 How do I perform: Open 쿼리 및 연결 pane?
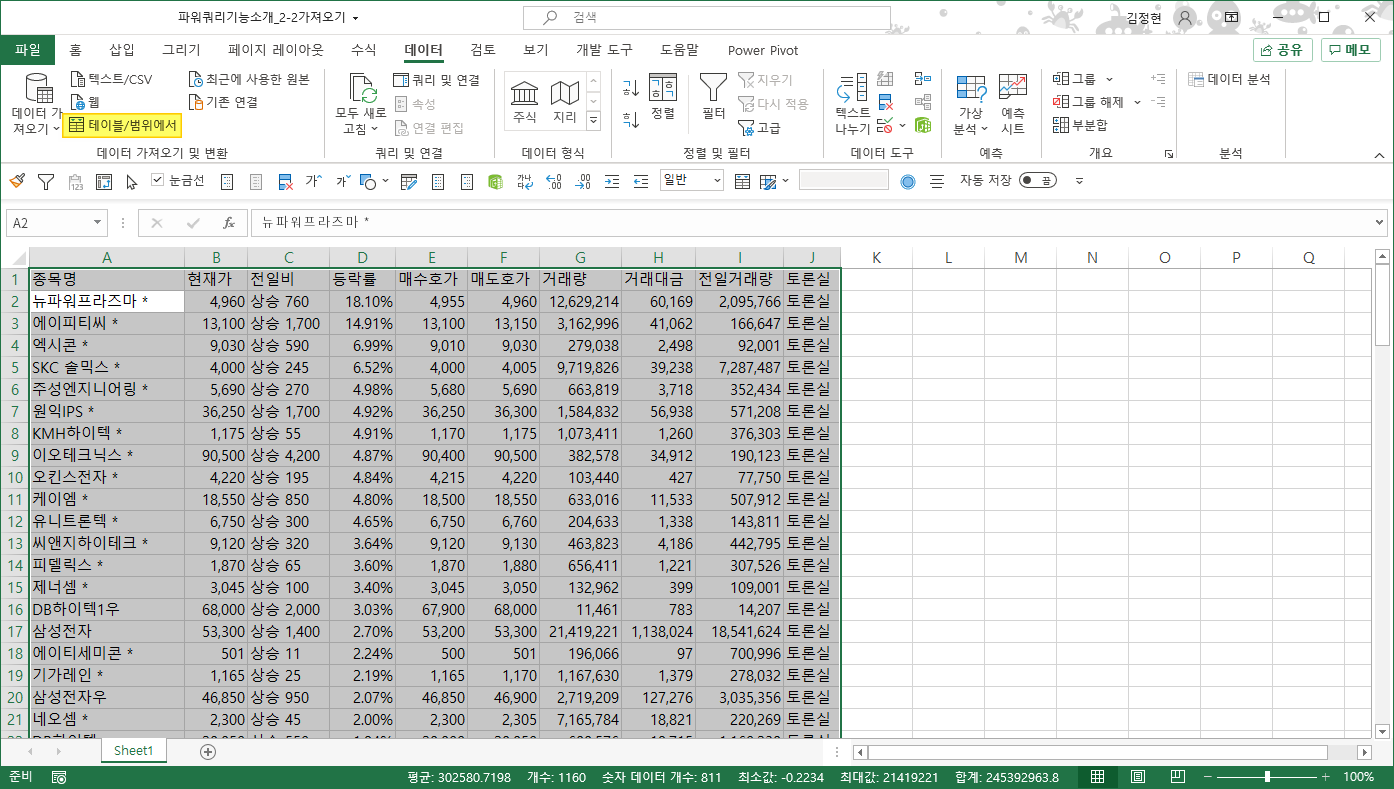[x=437, y=80]
